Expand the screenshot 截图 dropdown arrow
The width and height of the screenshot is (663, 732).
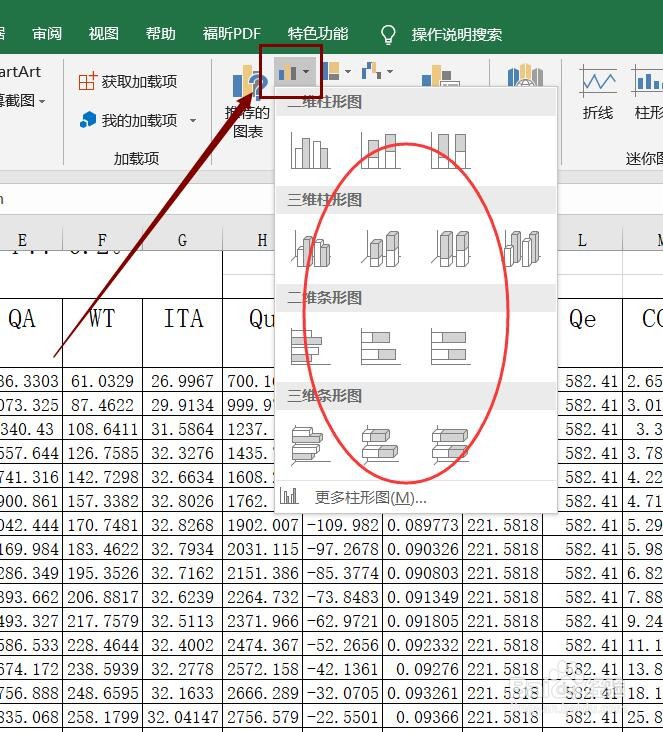click(42, 101)
